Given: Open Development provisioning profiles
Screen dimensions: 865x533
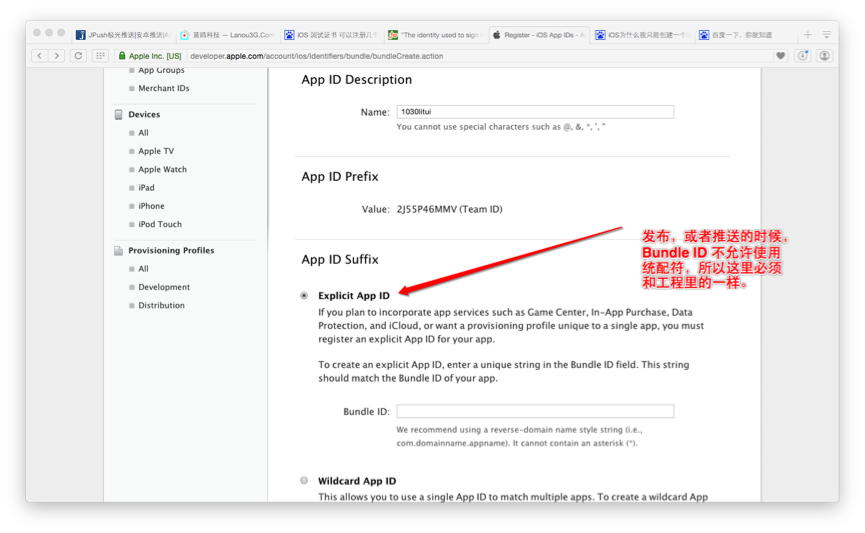Looking at the screenshot, I should [164, 287].
